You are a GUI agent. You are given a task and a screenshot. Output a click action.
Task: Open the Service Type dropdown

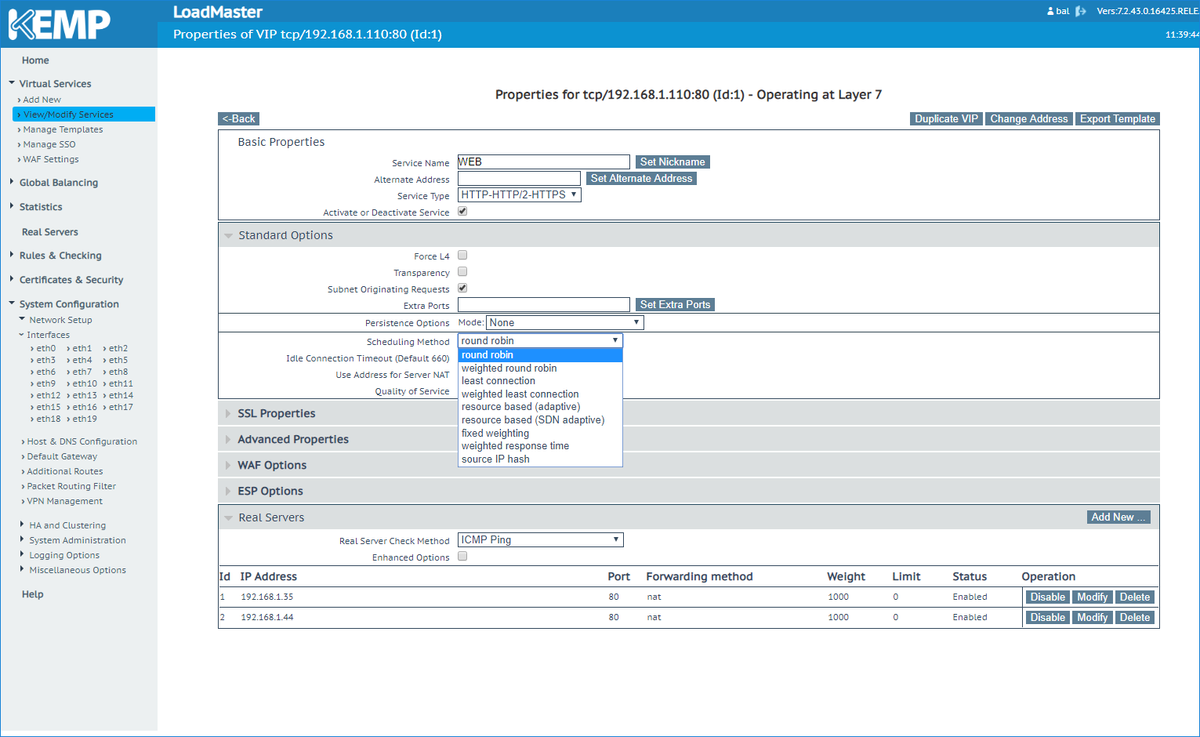pos(519,195)
